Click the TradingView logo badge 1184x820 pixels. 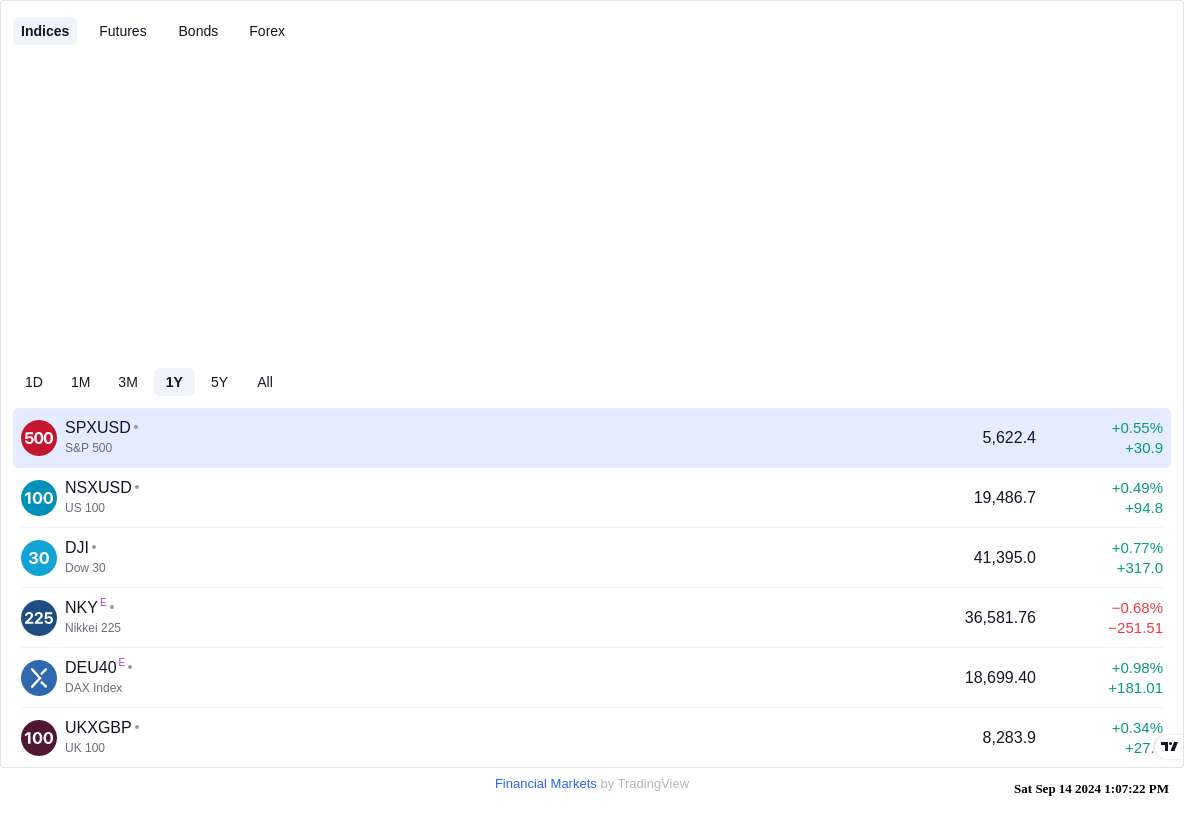[x=1170, y=747]
